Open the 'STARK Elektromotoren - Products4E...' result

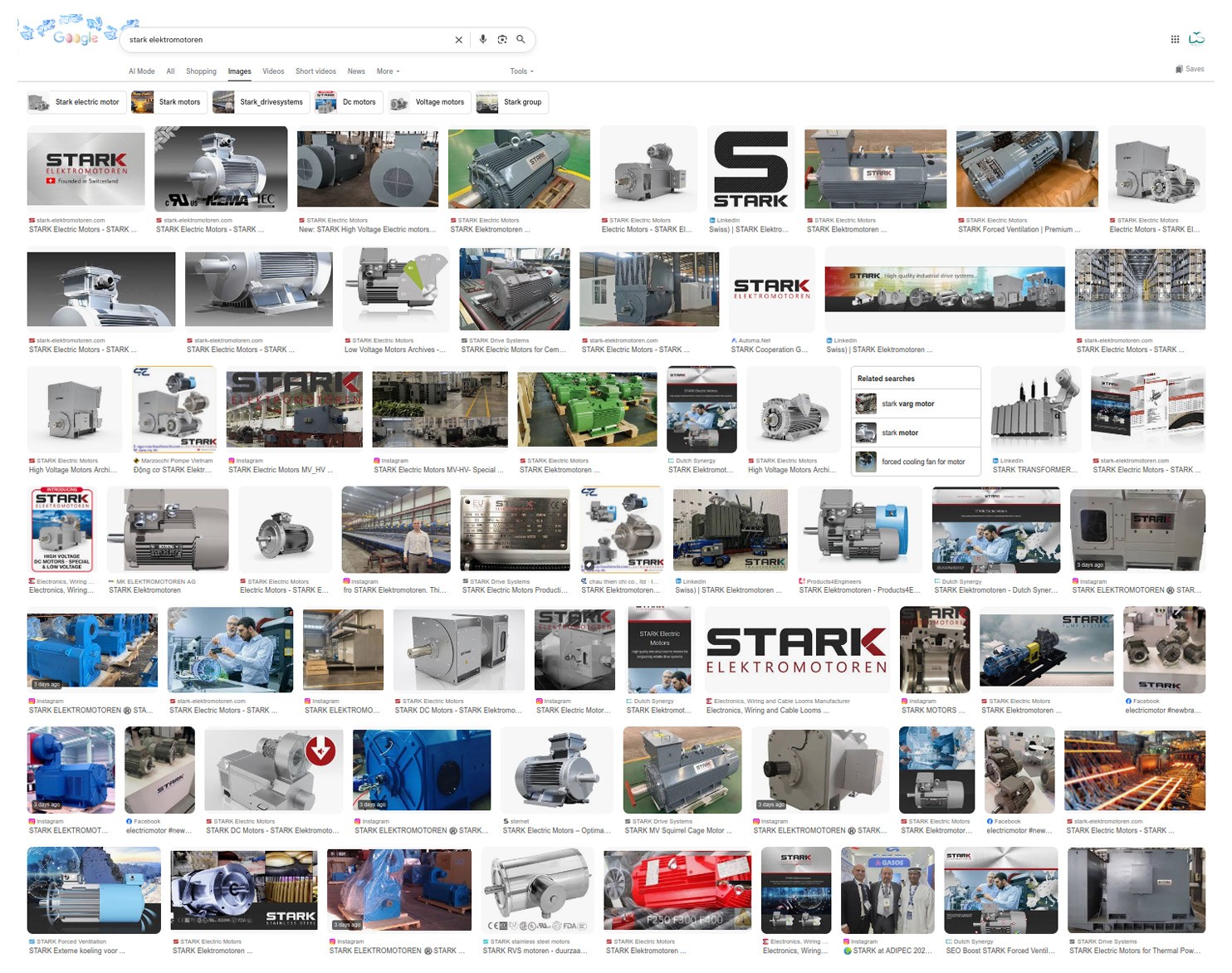859,590
